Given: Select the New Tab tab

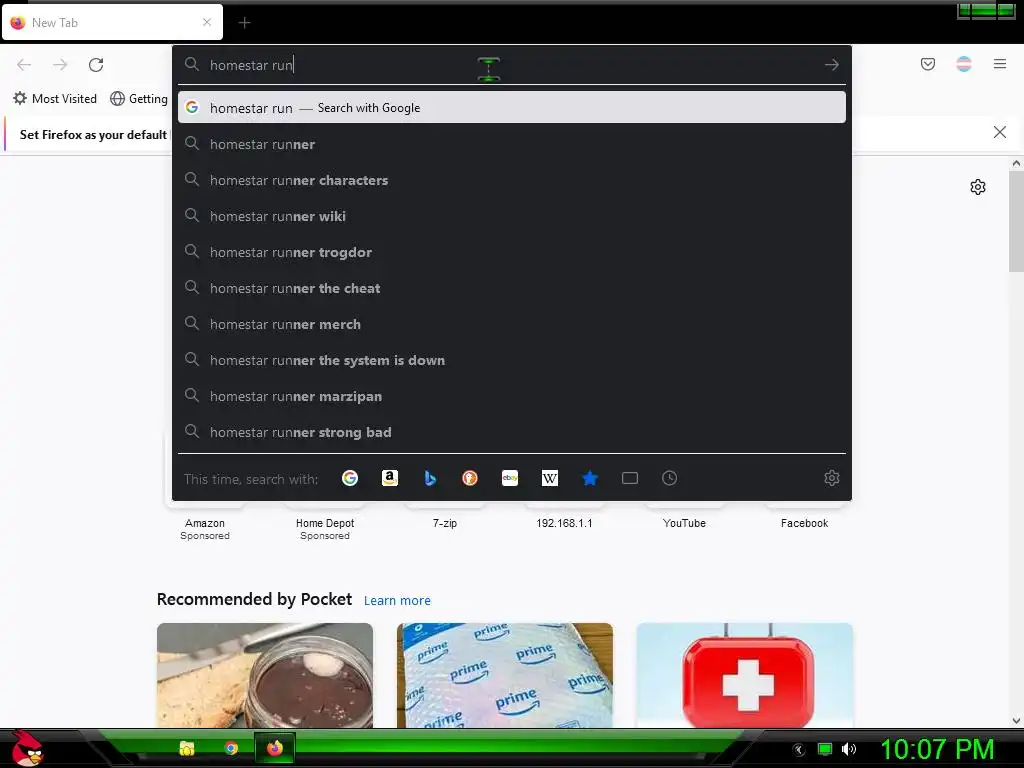Looking at the screenshot, I should click(112, 23).
